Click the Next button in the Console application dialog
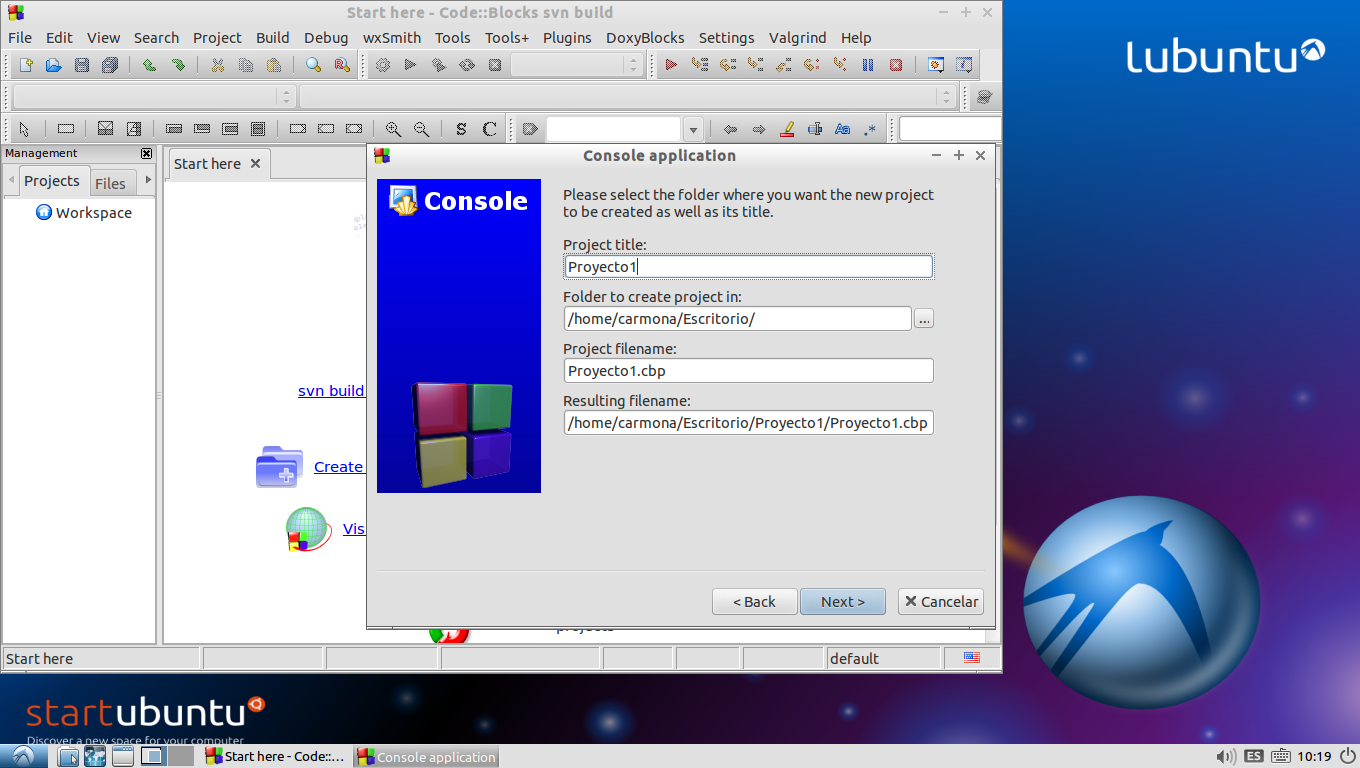This screenshot has height=768, width=1360. [x=842, y=601]
